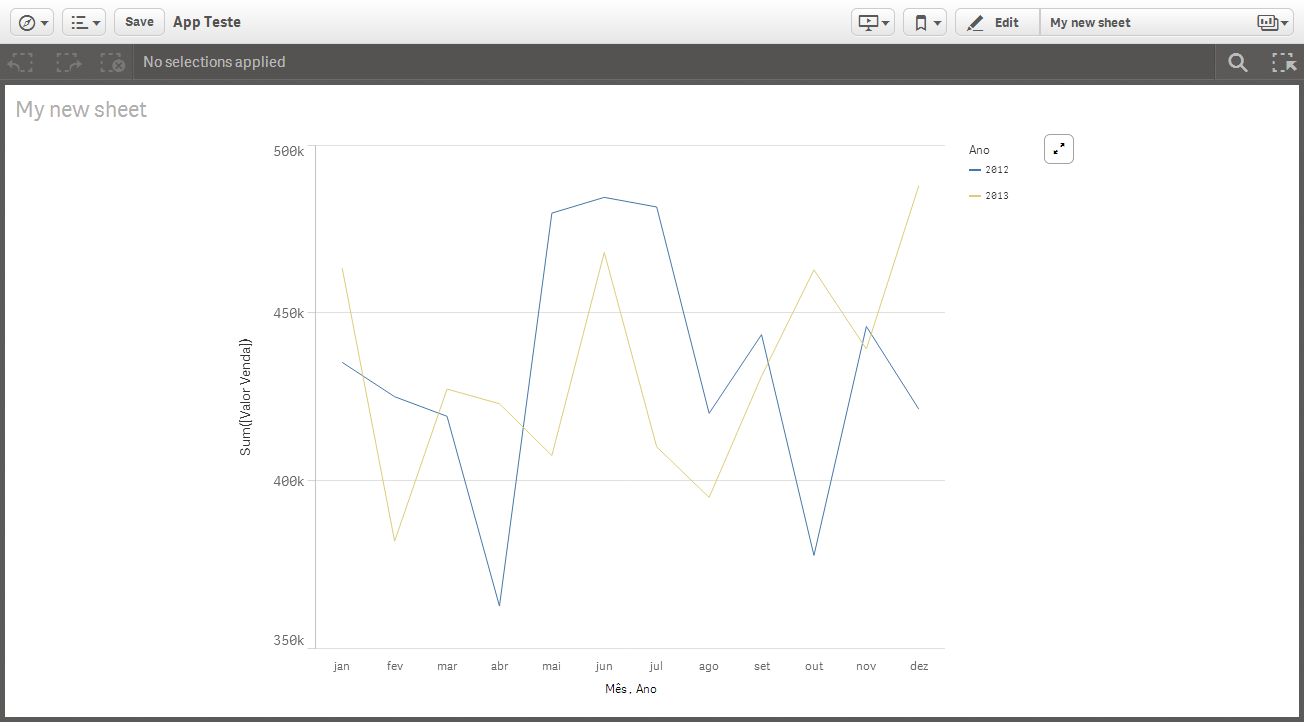Image resolution: width=1304 pixels, height=722 pixels.
Task: Open the App Teste overview
Action: coord(206,21)
